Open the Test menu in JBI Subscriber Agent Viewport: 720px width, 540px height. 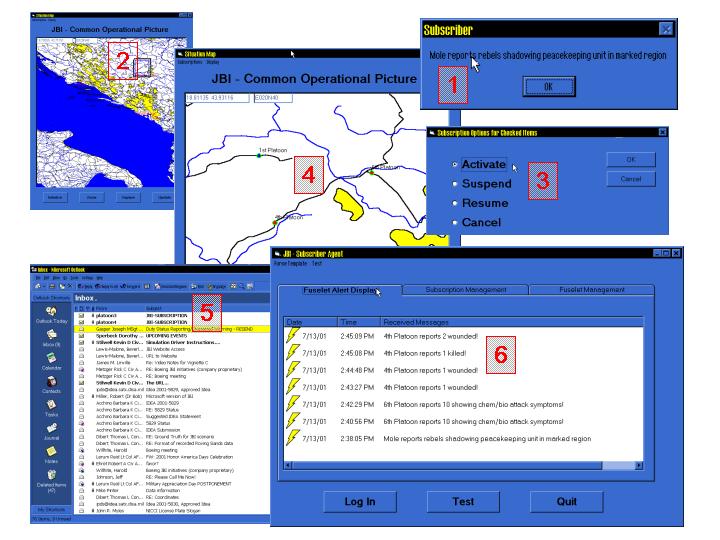click(317, 264)
